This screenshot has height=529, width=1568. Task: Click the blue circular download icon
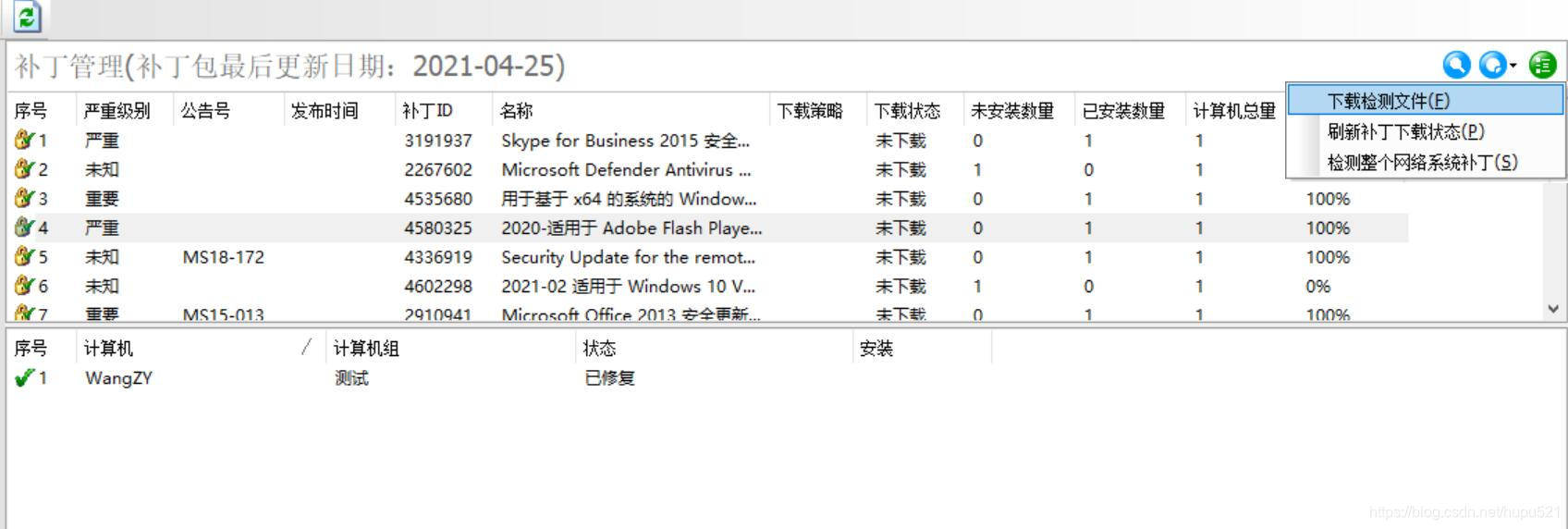1492,65
